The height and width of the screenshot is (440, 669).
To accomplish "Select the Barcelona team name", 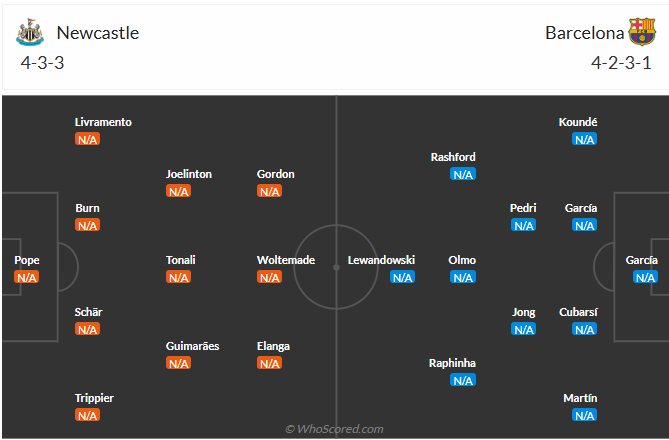I will pyautogui.click(x=585, y=32).
